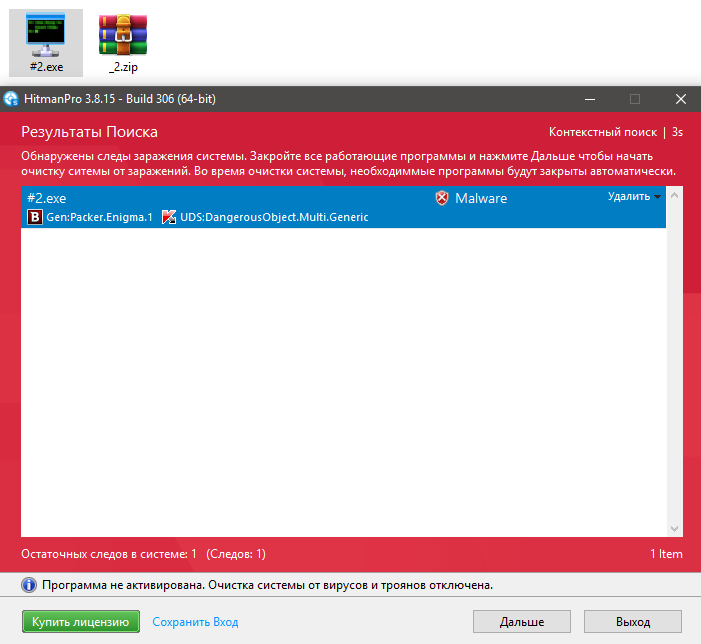
Task: Click the Bitdefender B engine icon
Action: click(x=35, y=217)
